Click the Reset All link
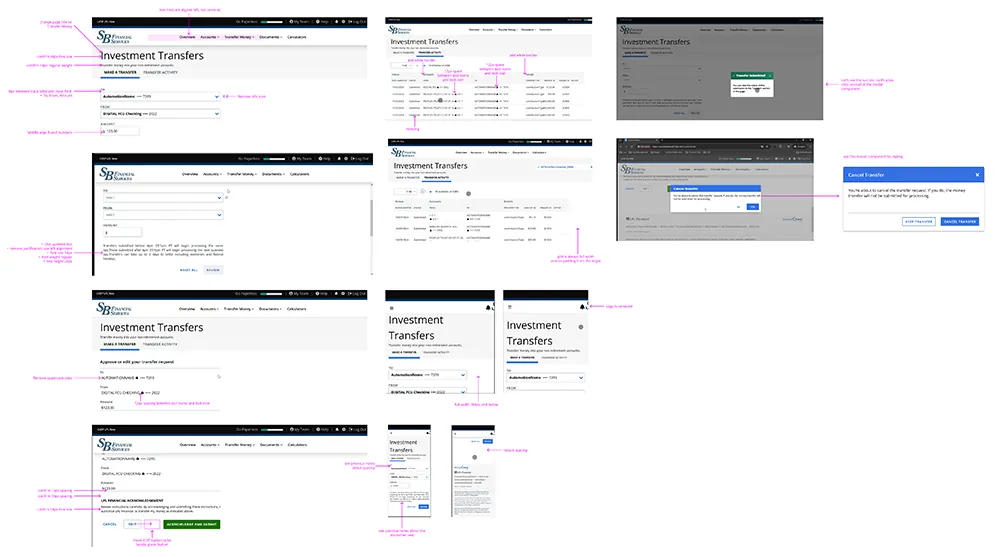1000x557 pixels. 189,270
